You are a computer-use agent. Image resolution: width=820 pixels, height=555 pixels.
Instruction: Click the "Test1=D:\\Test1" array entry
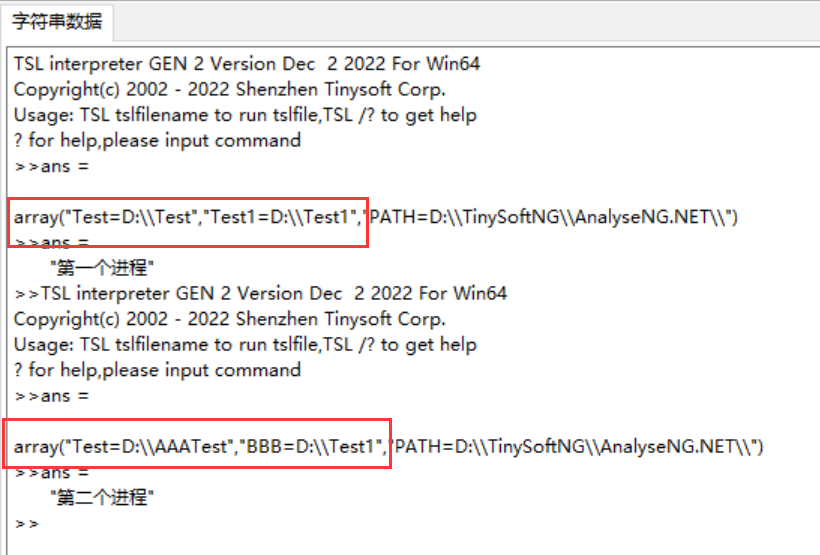pyautogui.click(x=282, y=217)
